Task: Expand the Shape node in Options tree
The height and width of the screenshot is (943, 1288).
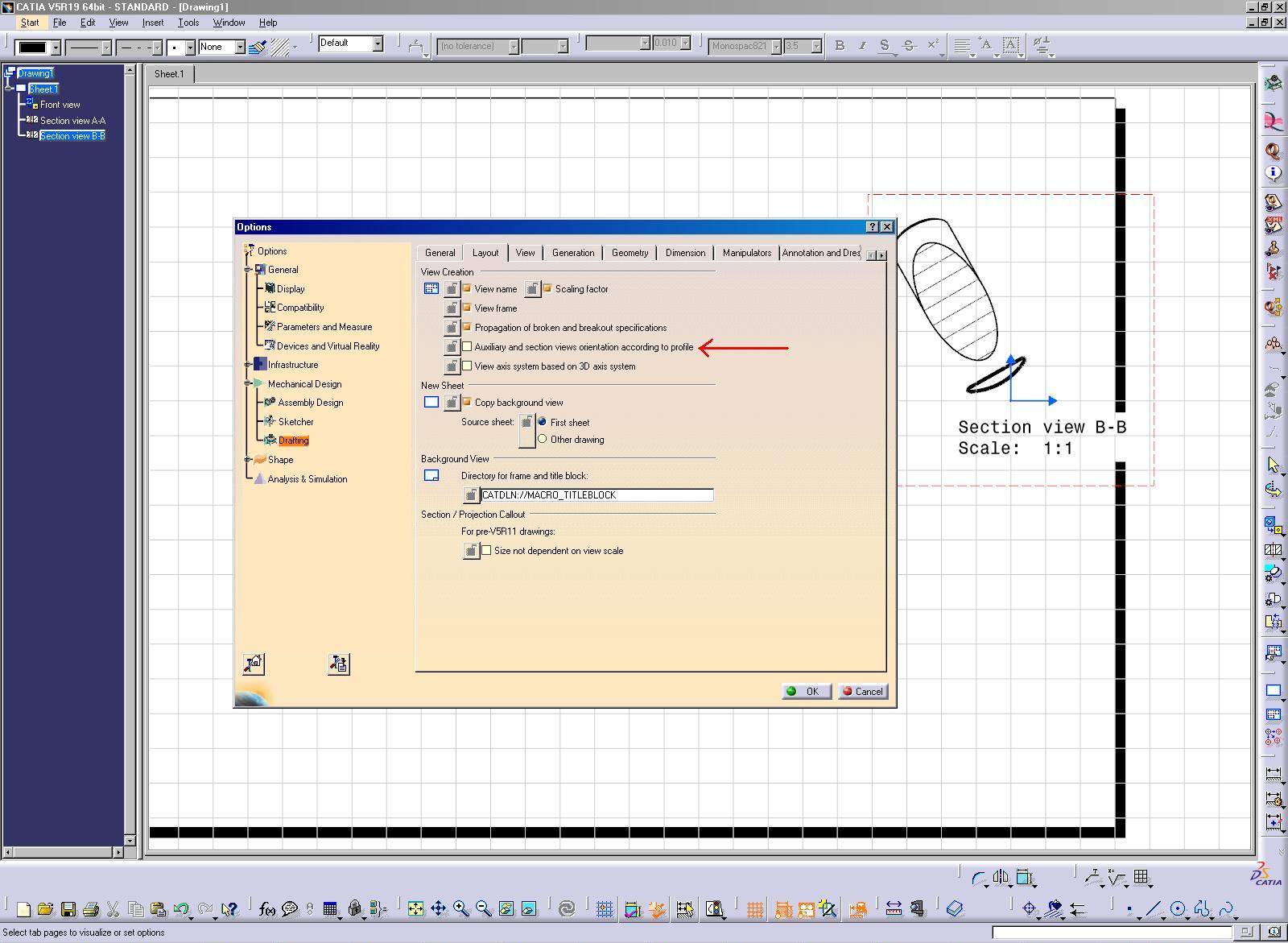Action: [248, 460]
